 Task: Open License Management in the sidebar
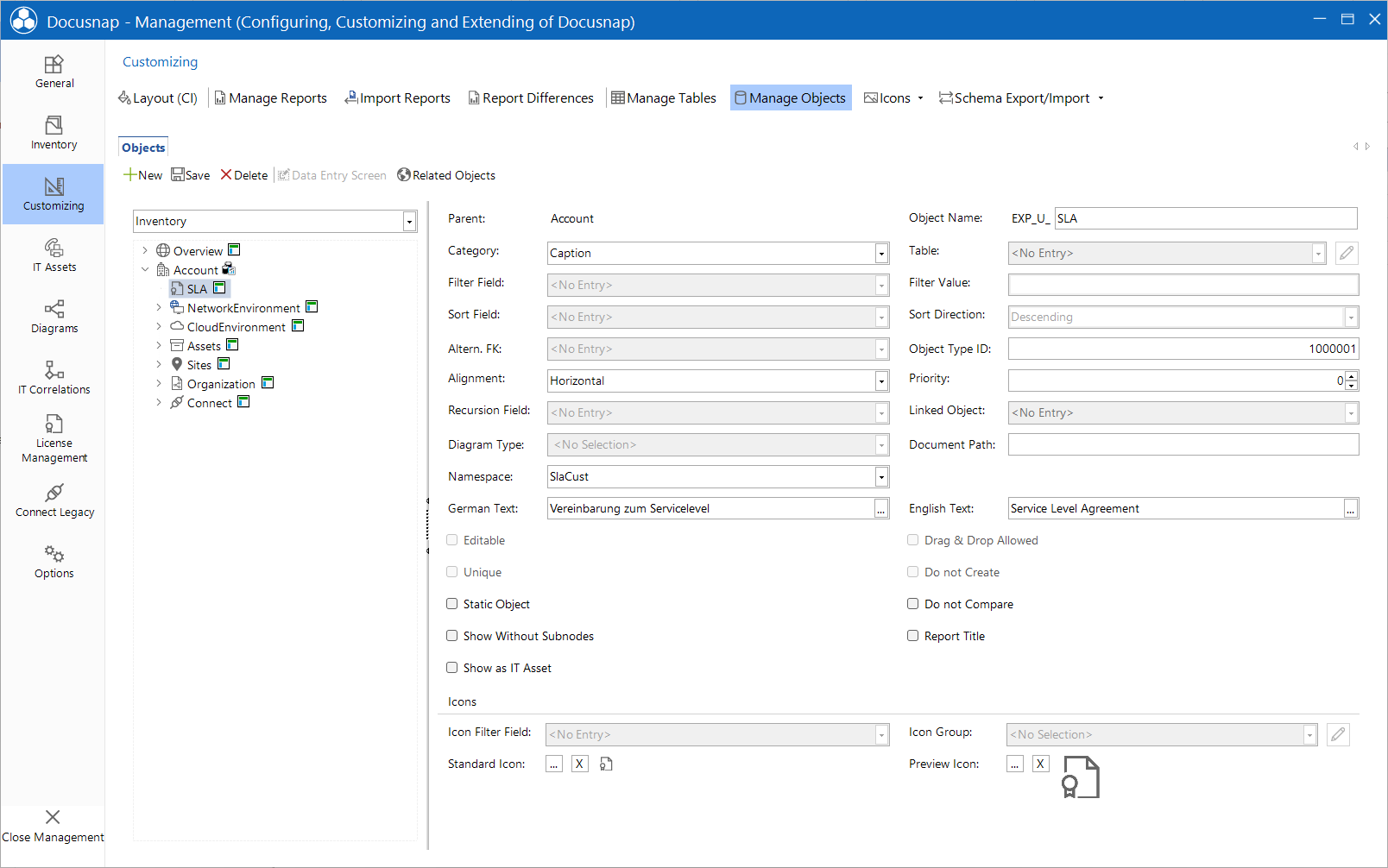[54, 439]
